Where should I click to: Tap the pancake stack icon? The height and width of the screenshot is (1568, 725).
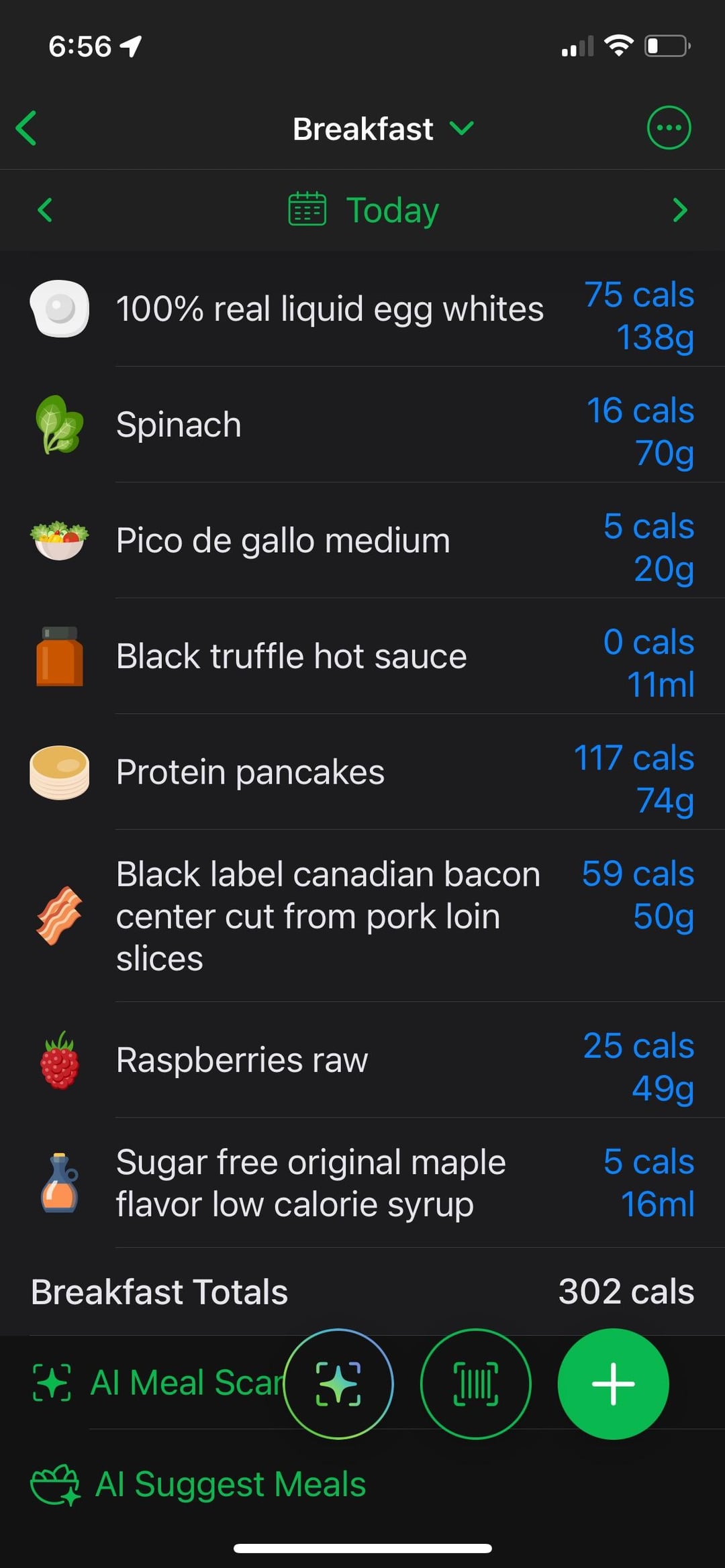(x=60, y=772)
